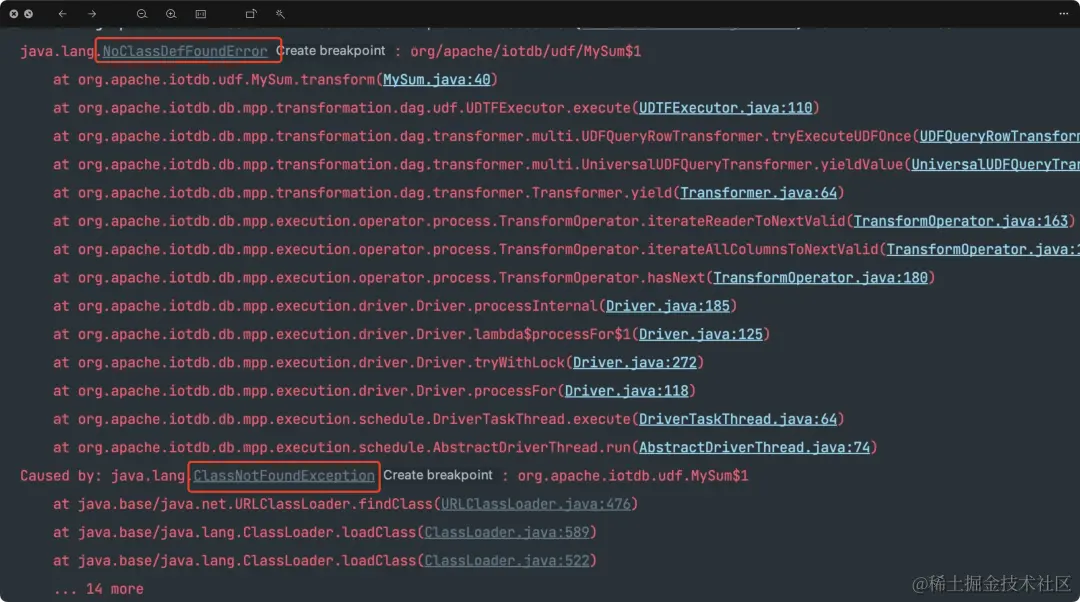
Task: Close the image viewer with the X icon
Action: tap(14, 14)
